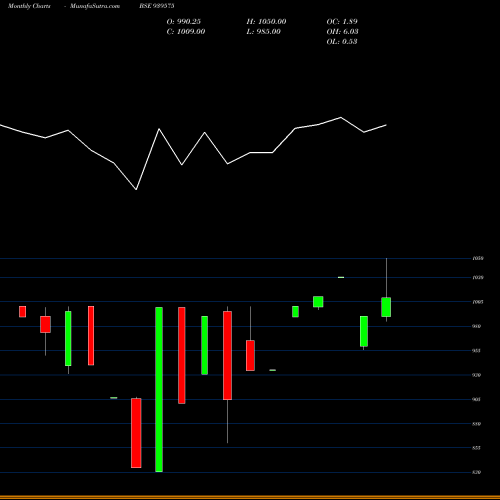
Task: Click the 955 price axis label
Action: coord(477,351)
